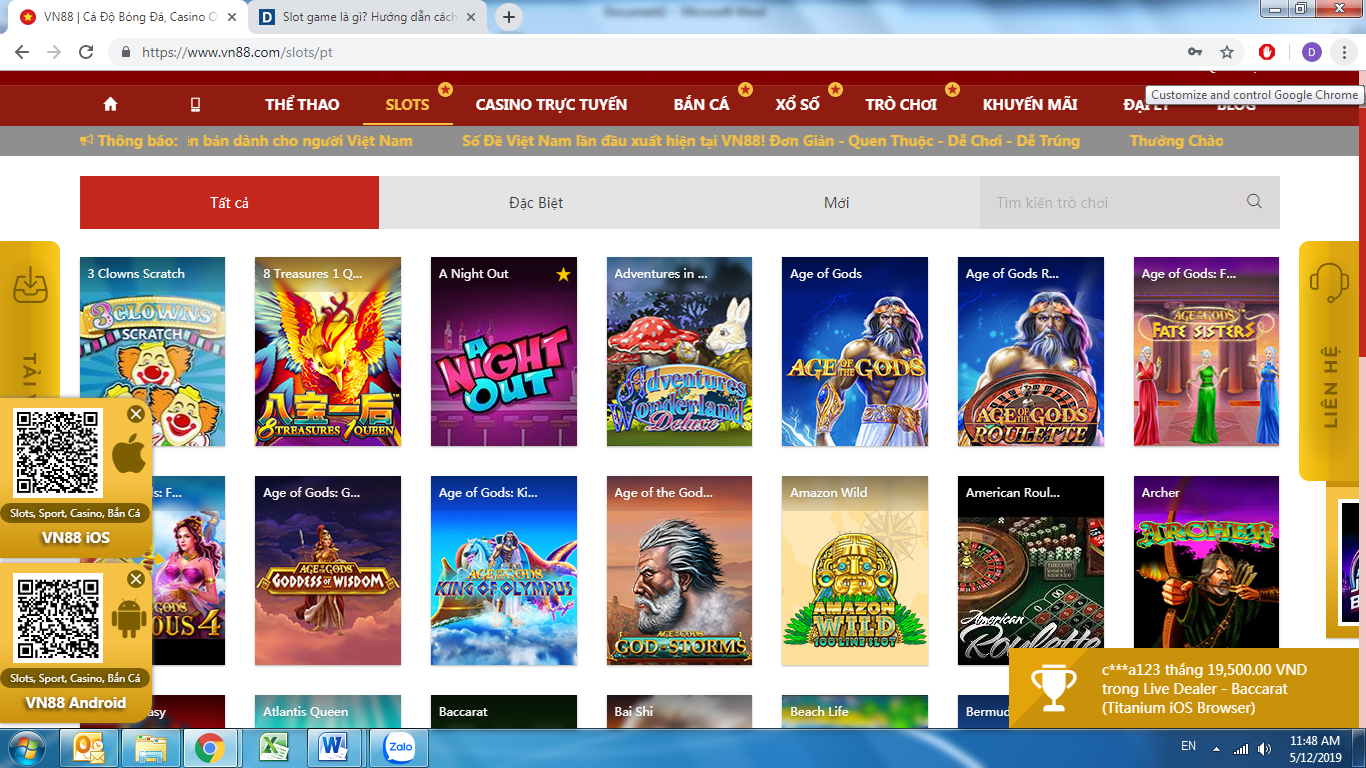This screenshot has width=1366, height=768.
Task: Open THỂ THAO menu
Action: tap(302, 104)
